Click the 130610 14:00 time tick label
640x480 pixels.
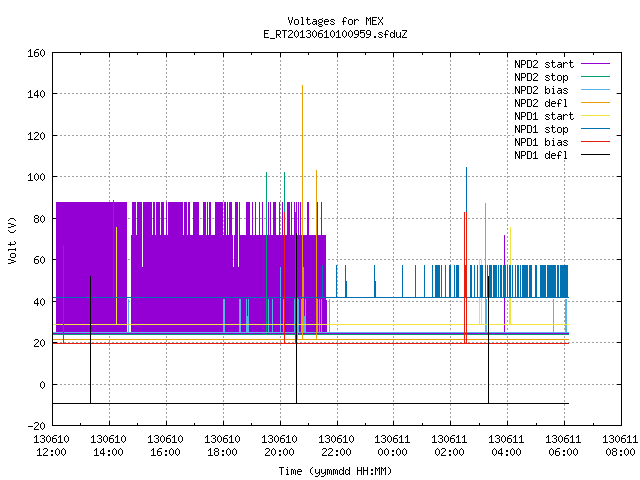coord(109,446)
